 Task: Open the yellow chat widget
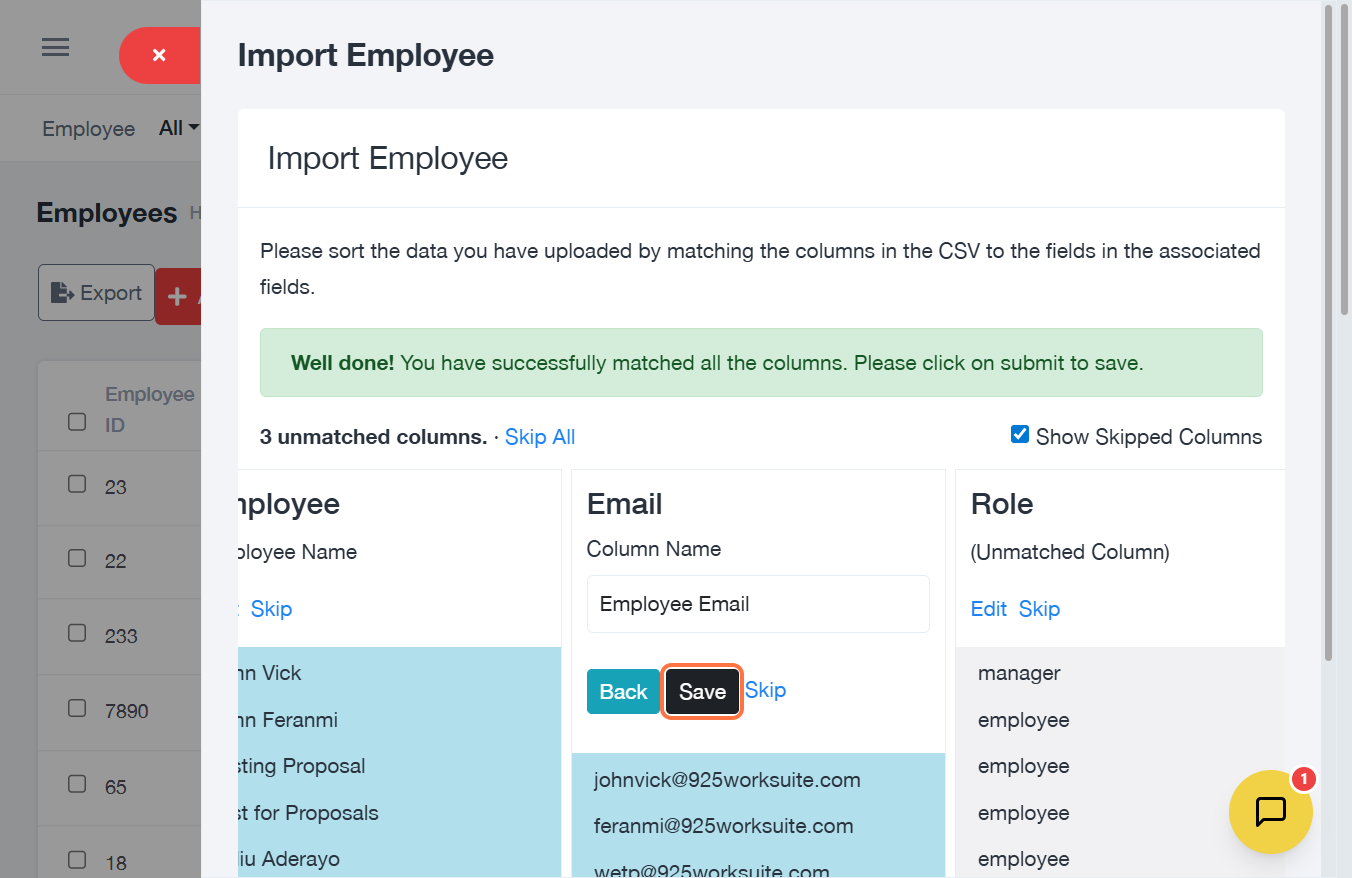(x=1270, y=811)
